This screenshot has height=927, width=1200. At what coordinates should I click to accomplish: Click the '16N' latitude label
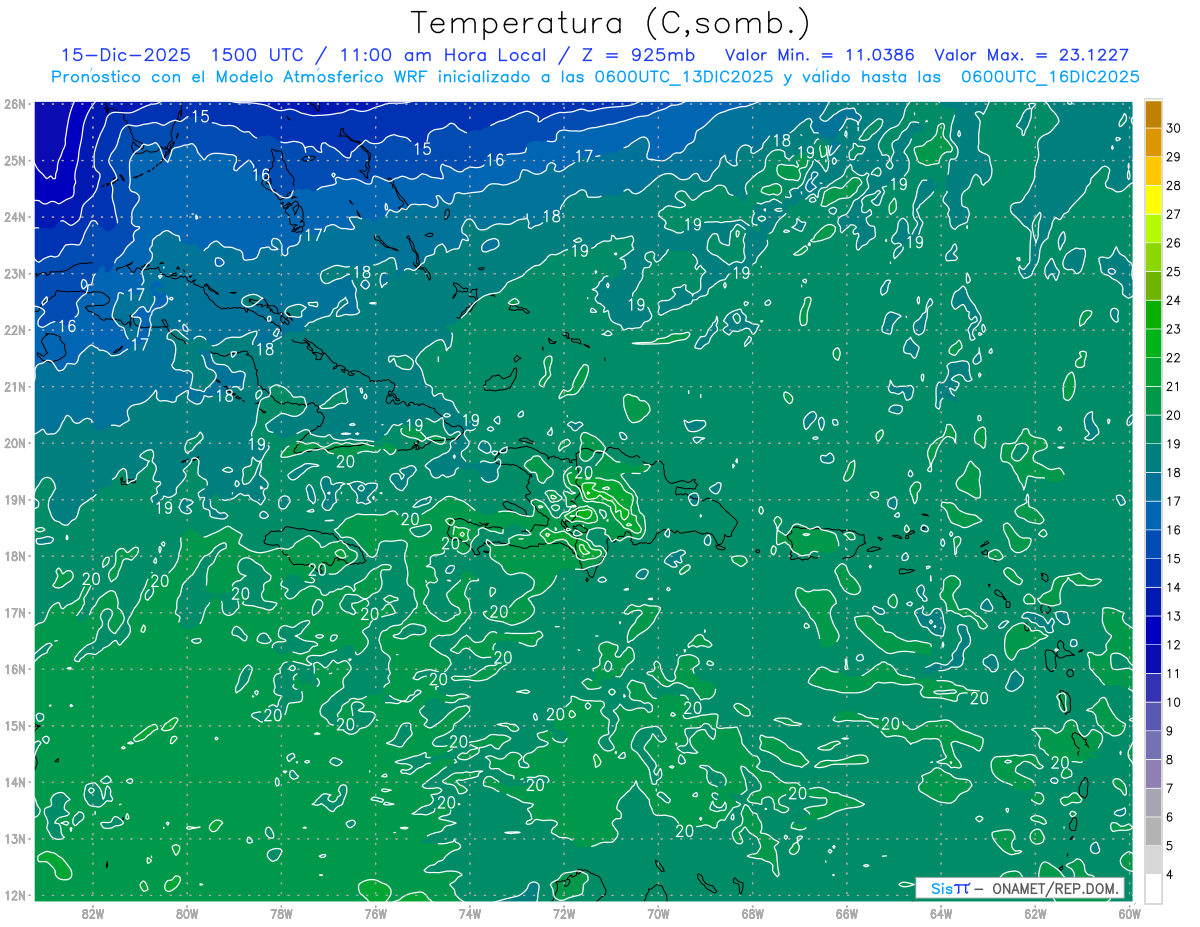click(14, 669)
